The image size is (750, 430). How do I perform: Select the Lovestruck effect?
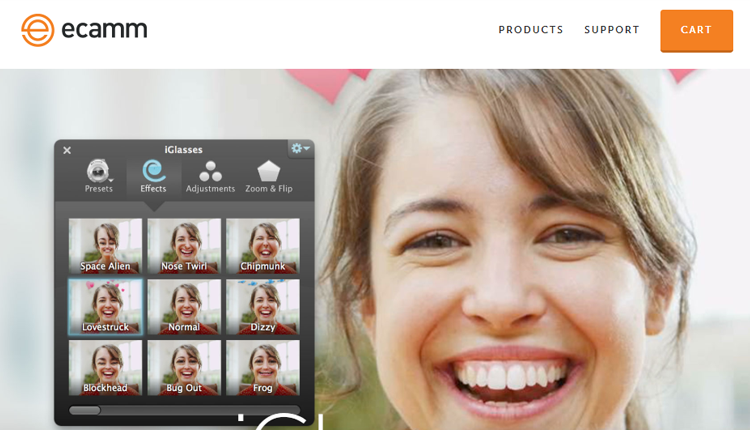[105, 307]
